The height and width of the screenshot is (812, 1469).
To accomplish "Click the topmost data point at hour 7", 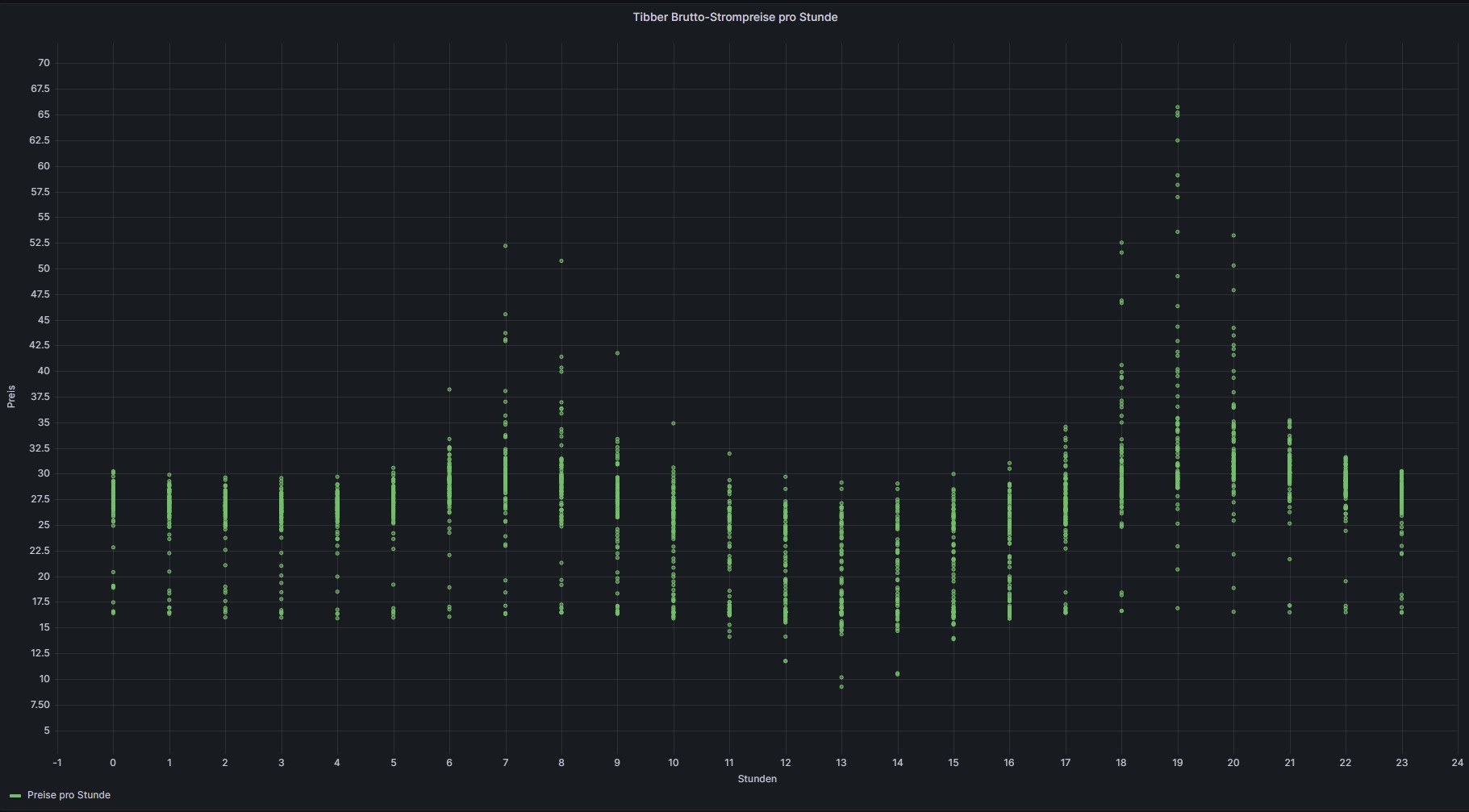I will (506, 246).
